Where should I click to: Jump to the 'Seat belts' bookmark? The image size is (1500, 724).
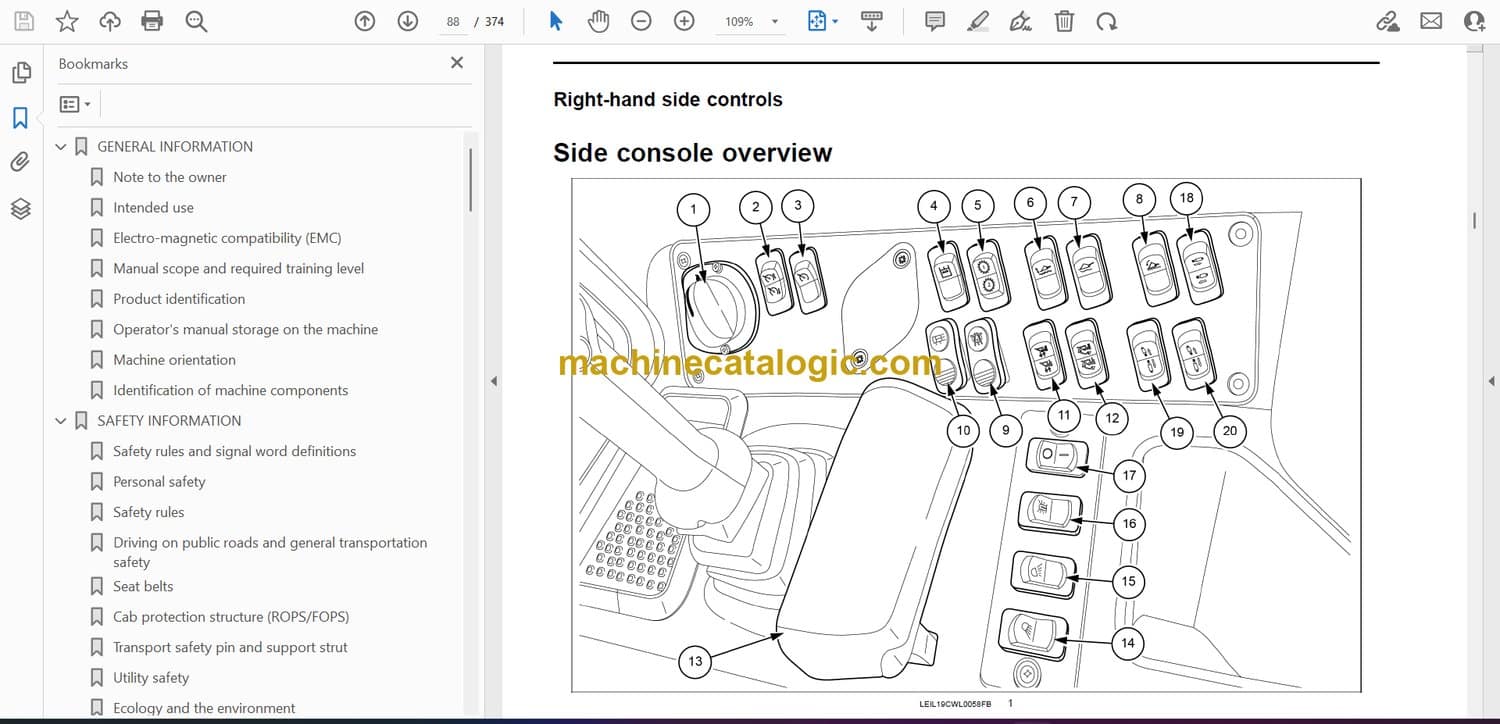click(143, 586)
